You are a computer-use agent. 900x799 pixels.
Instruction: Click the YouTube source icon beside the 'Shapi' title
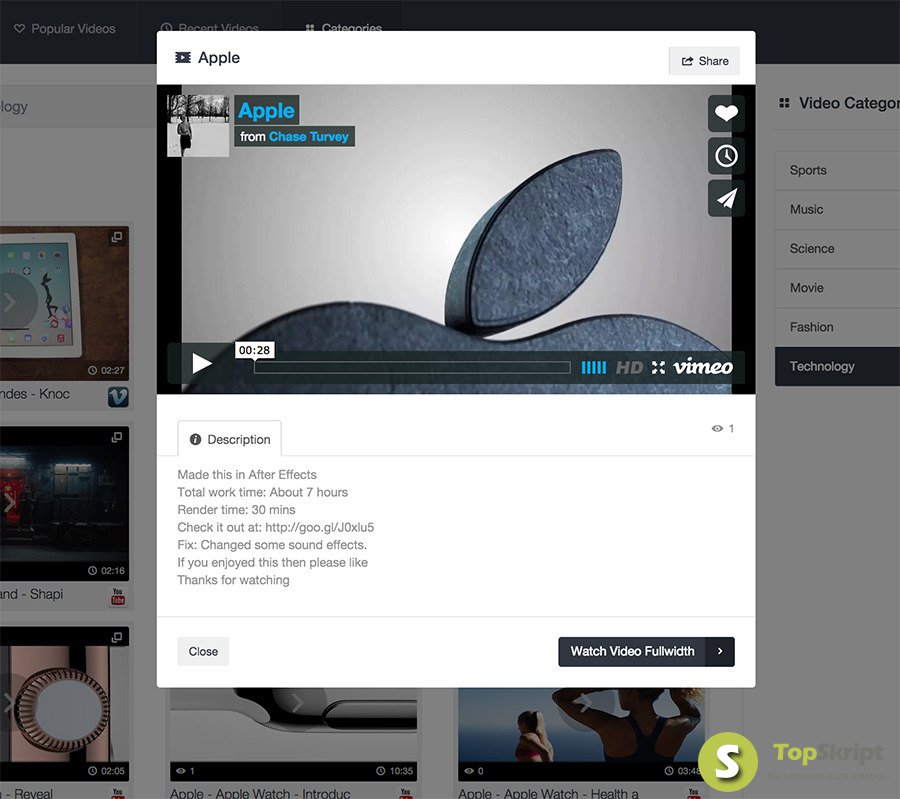[x=118, y=596]
